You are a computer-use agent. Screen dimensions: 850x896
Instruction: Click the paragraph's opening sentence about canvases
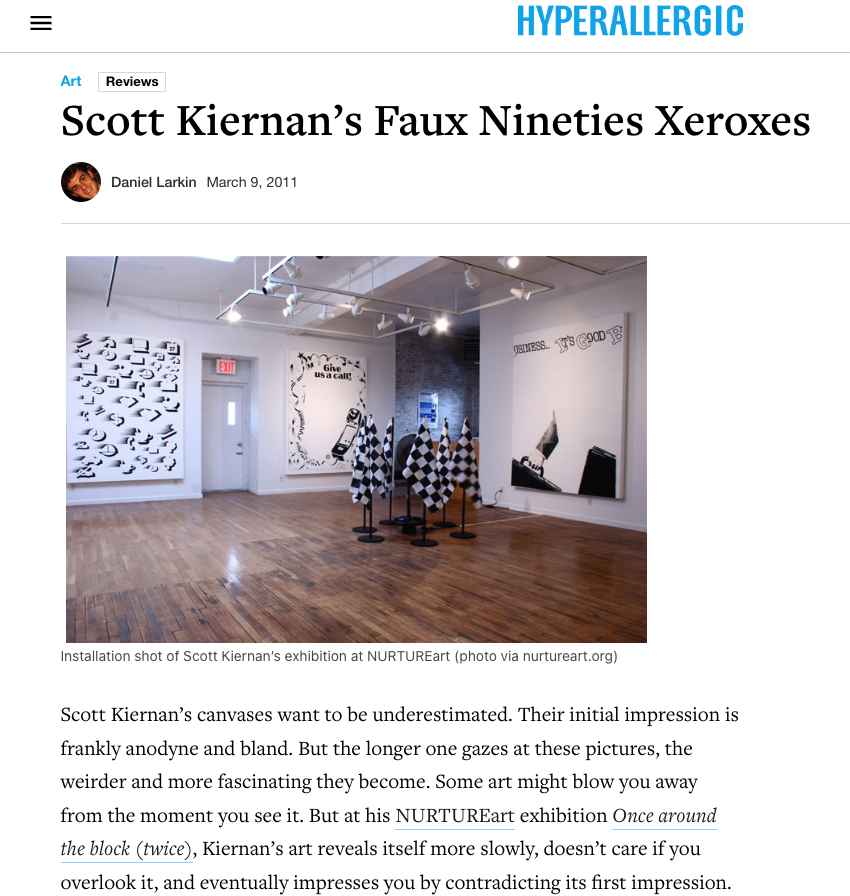[286, 714]
